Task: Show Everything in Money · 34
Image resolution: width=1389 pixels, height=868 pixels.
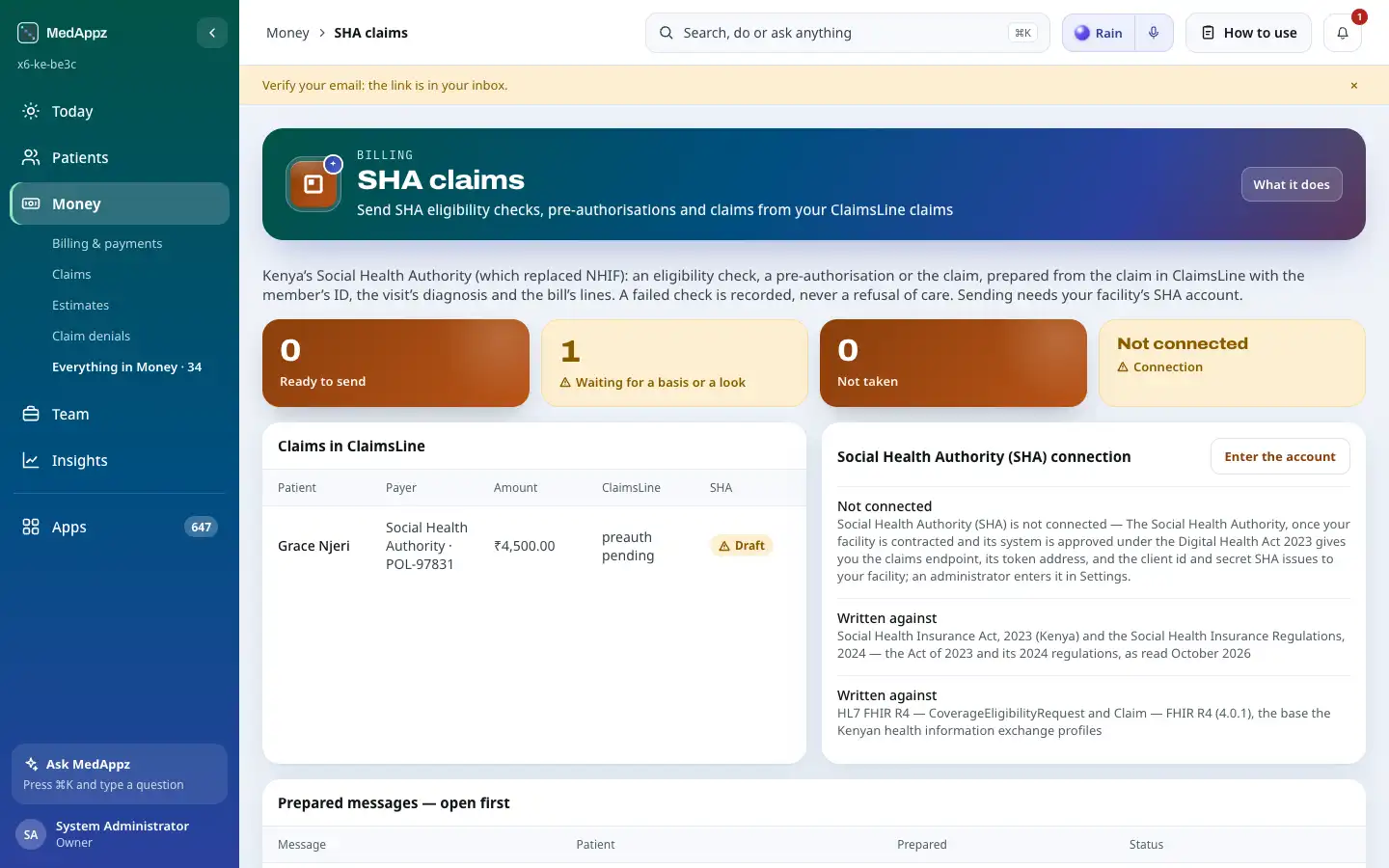Action: point(126,367)
